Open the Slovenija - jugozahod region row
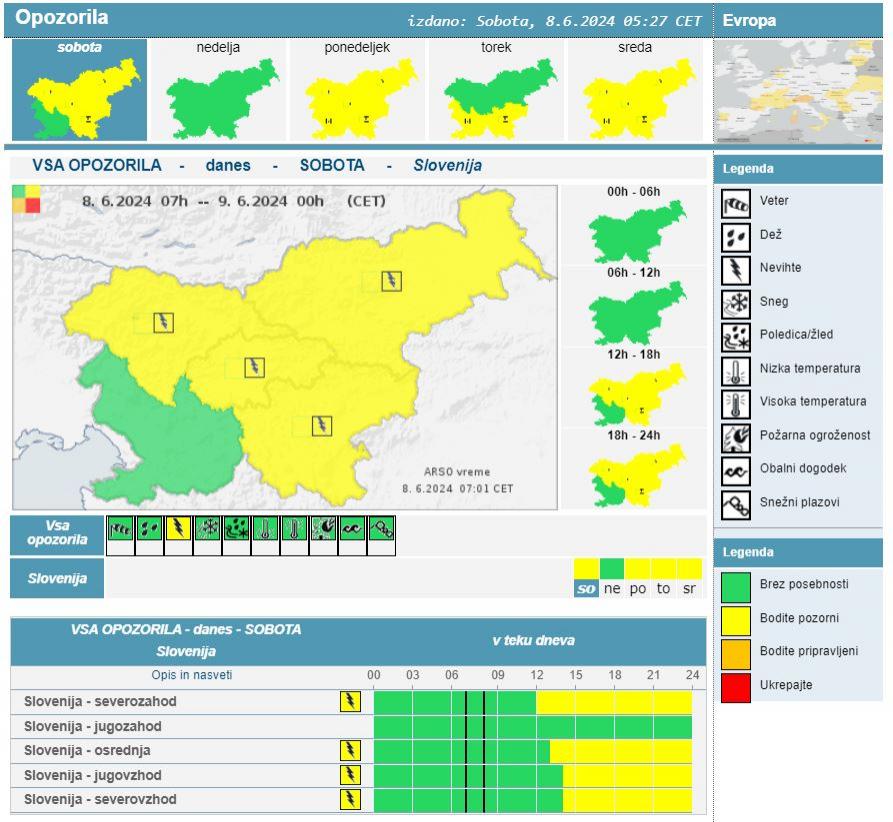This screenshot has width=893, height=822. (x=92, y=726)
